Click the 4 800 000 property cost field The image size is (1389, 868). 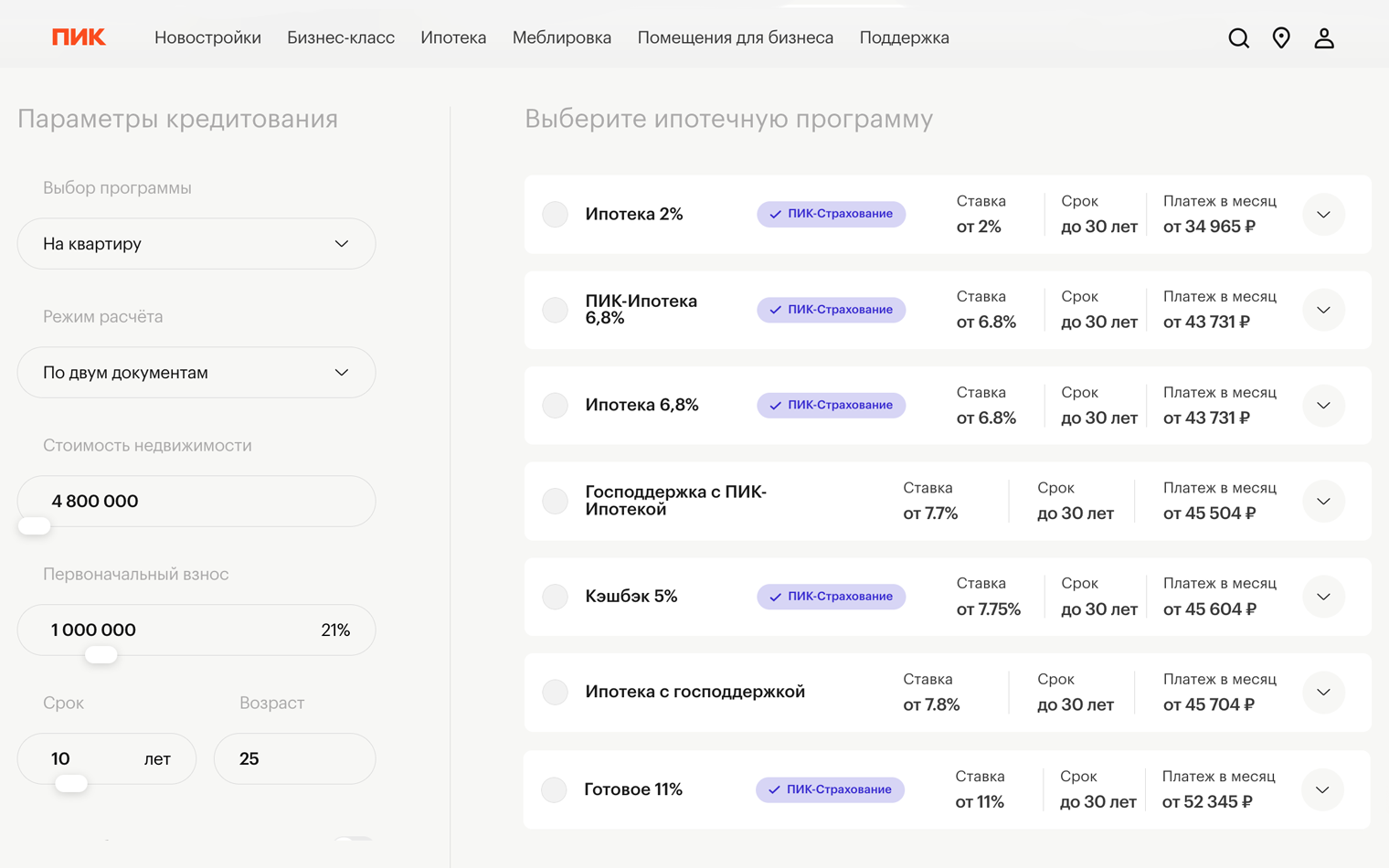tap(196, 502)
